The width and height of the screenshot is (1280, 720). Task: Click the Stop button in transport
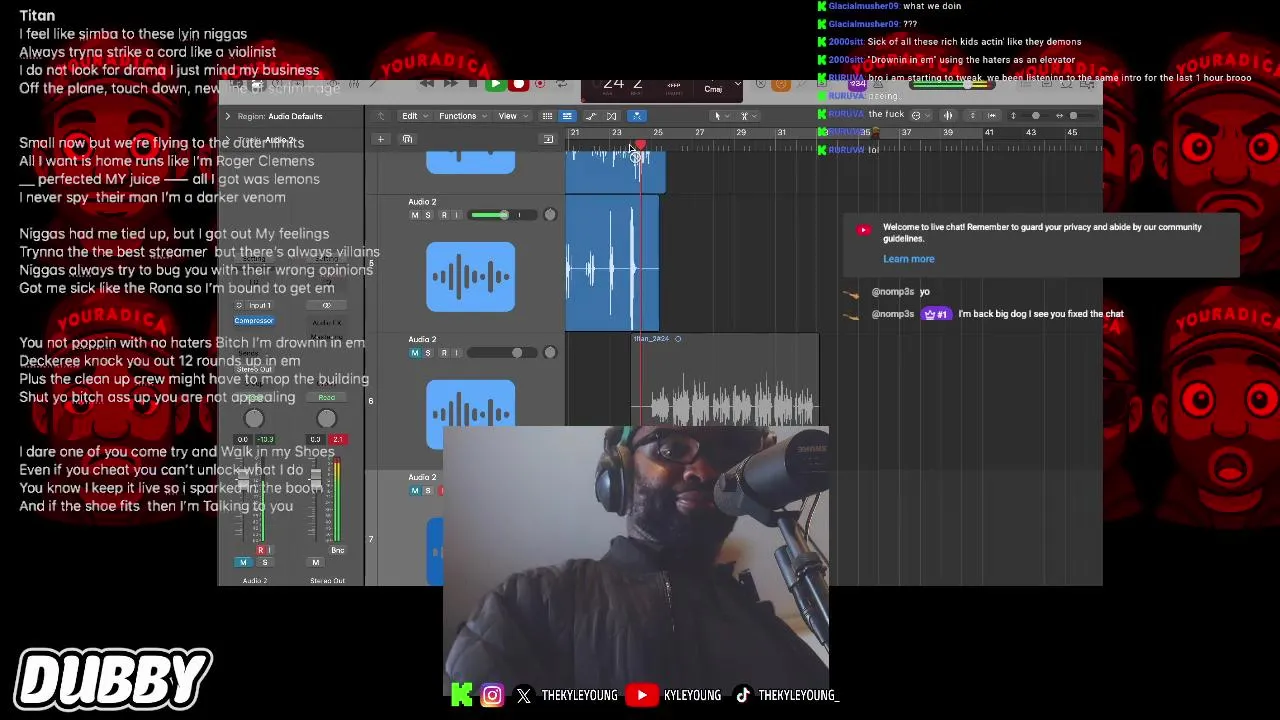coord(473,85)
